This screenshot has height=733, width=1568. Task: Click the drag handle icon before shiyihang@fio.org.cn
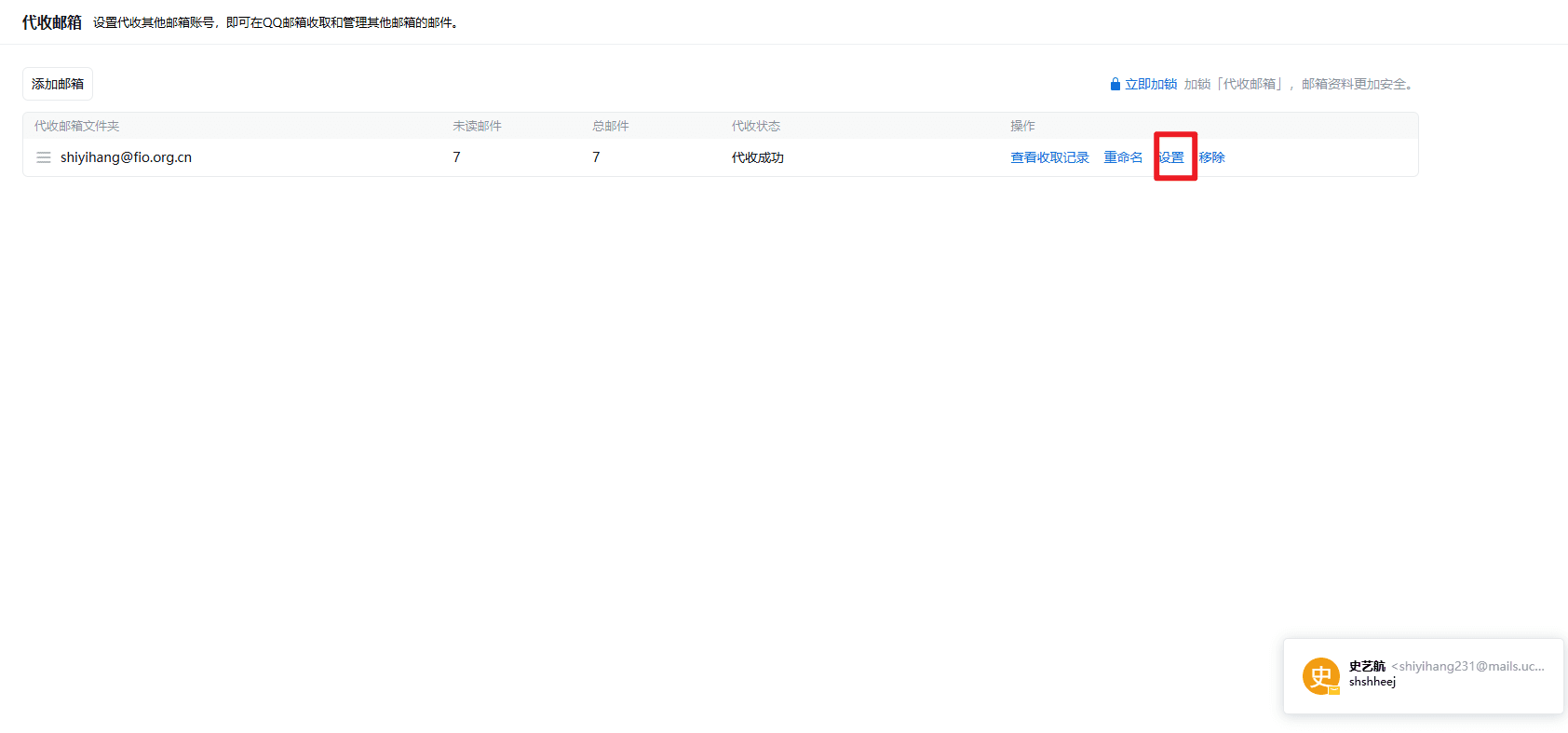click(44, 157)
